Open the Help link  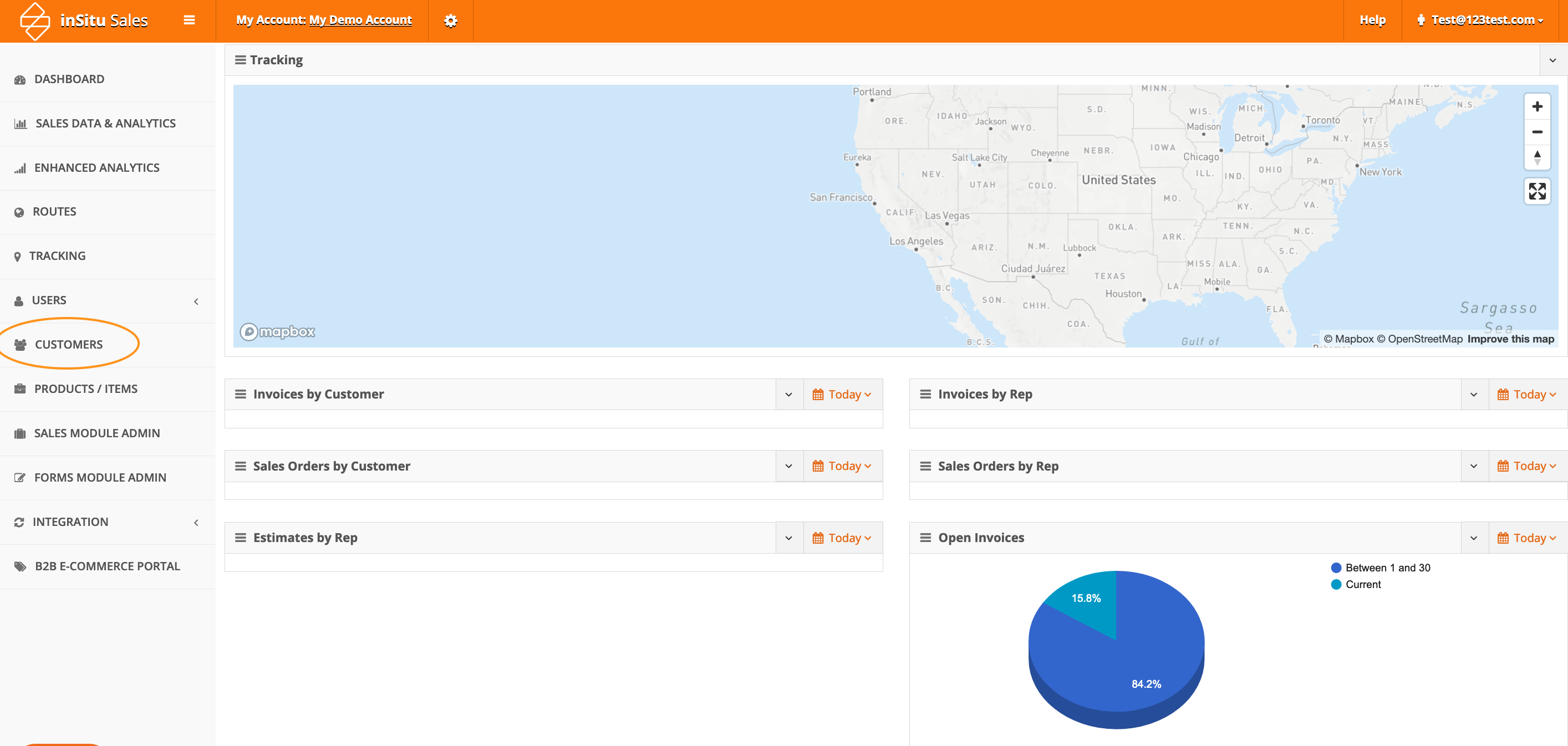coord(1372,21)
